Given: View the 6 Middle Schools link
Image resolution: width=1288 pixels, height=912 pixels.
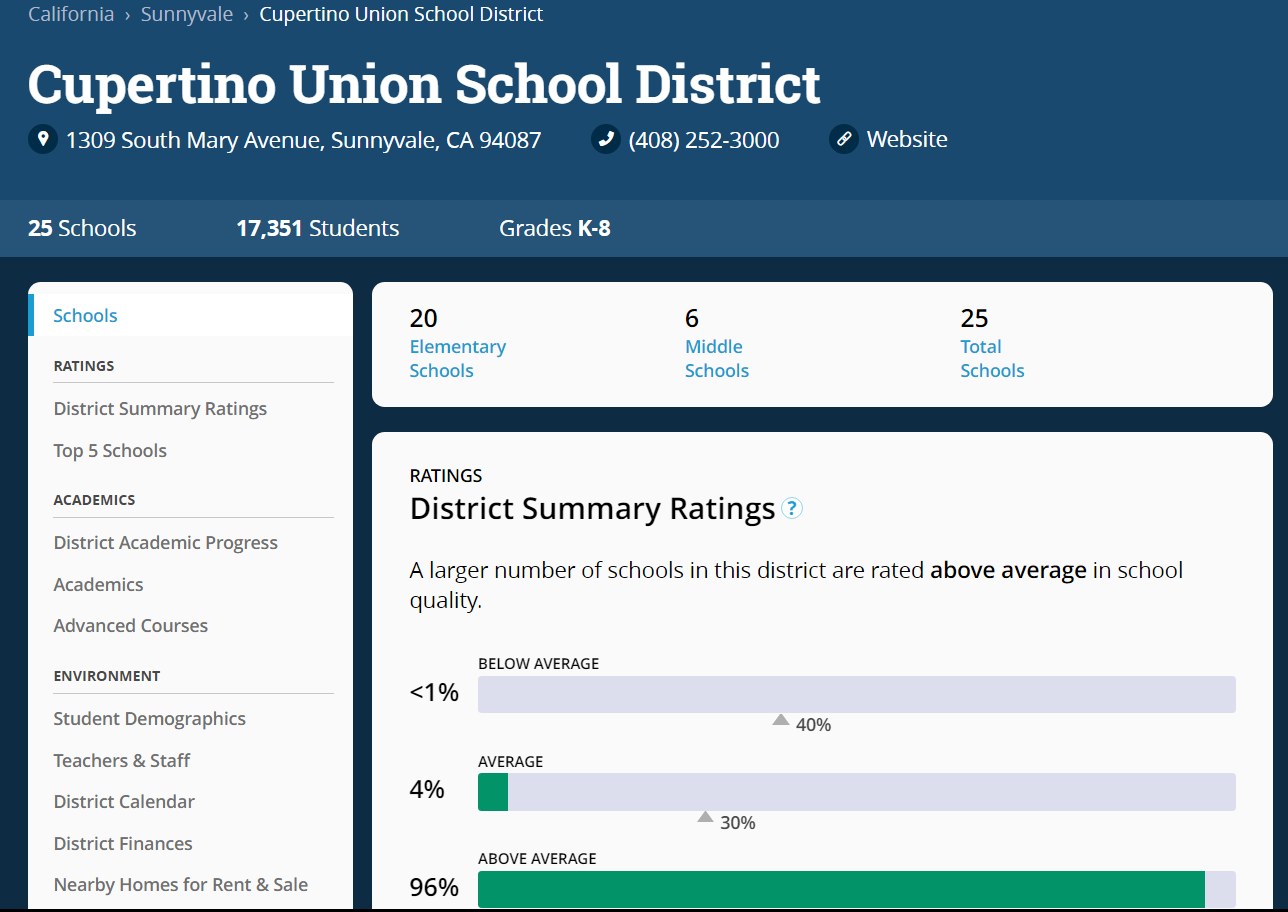Looking at the screenshot, I should (717, 358).
